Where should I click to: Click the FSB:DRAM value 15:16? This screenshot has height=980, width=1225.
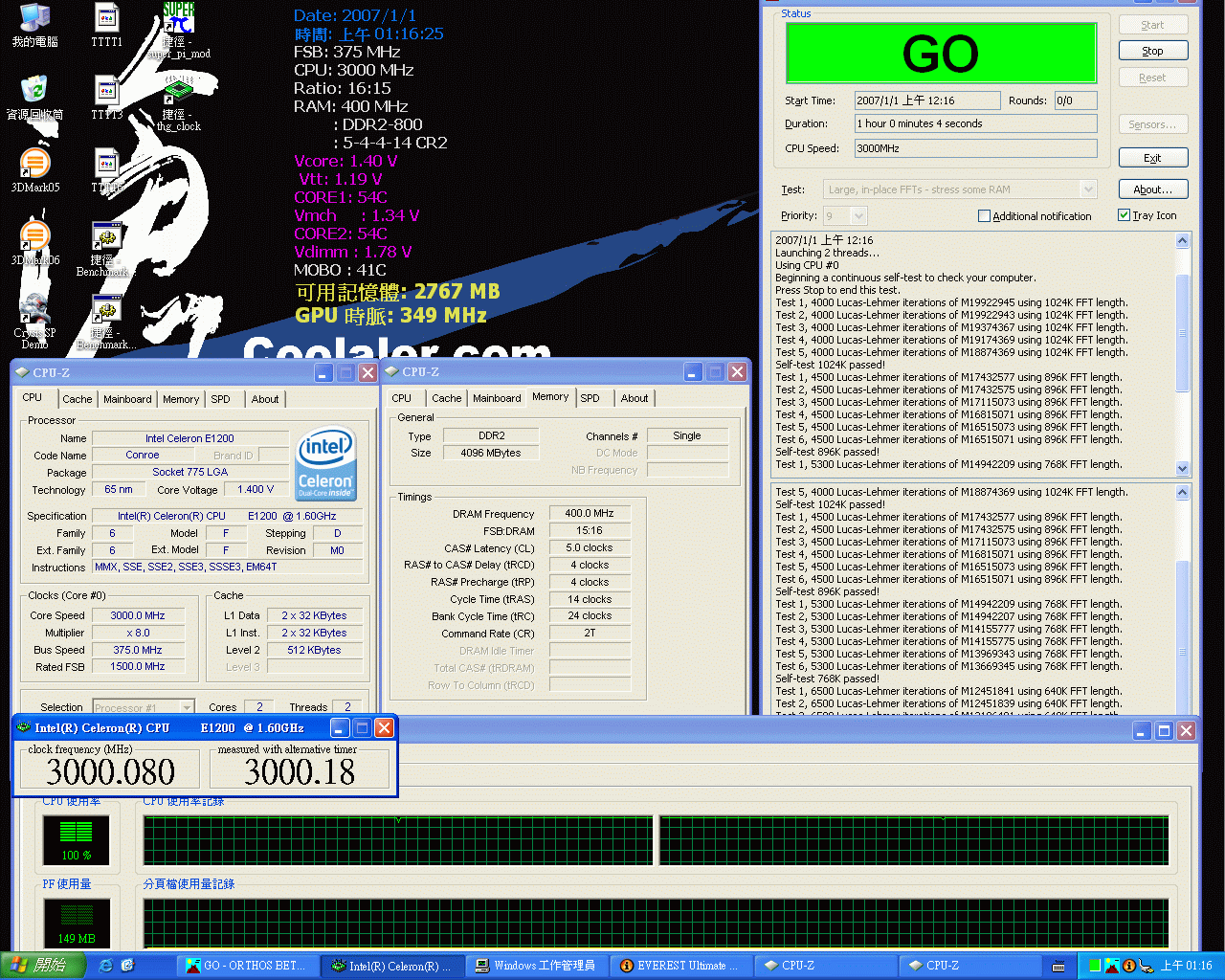tap(590, 530)
